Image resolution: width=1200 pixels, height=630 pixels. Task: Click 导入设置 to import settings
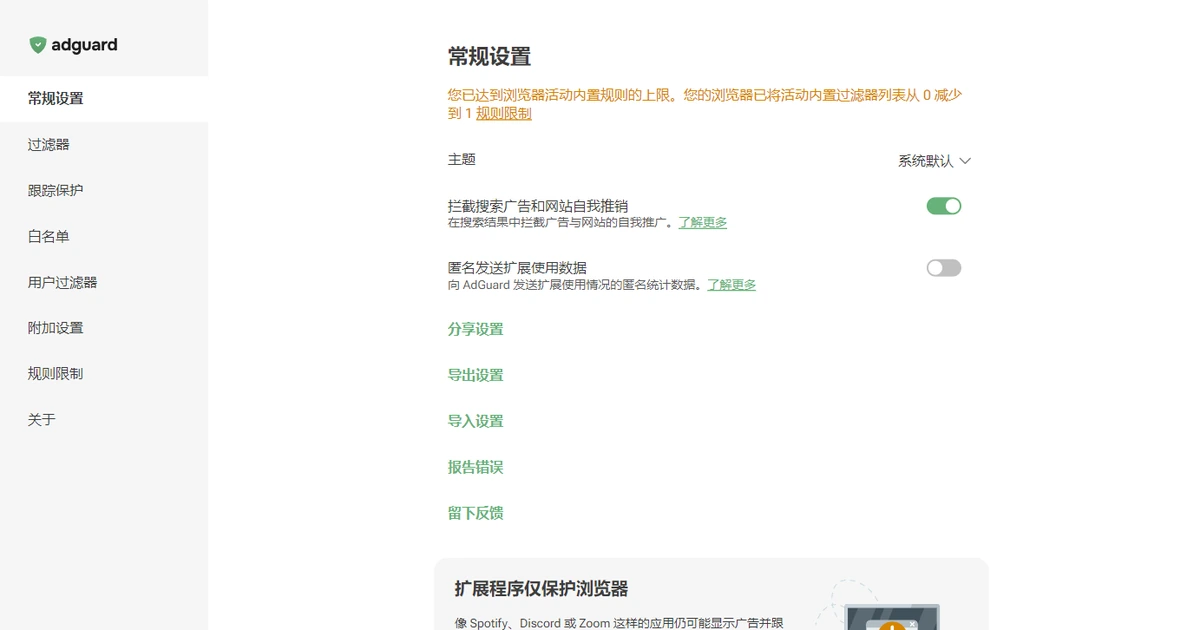click(476, 422)
